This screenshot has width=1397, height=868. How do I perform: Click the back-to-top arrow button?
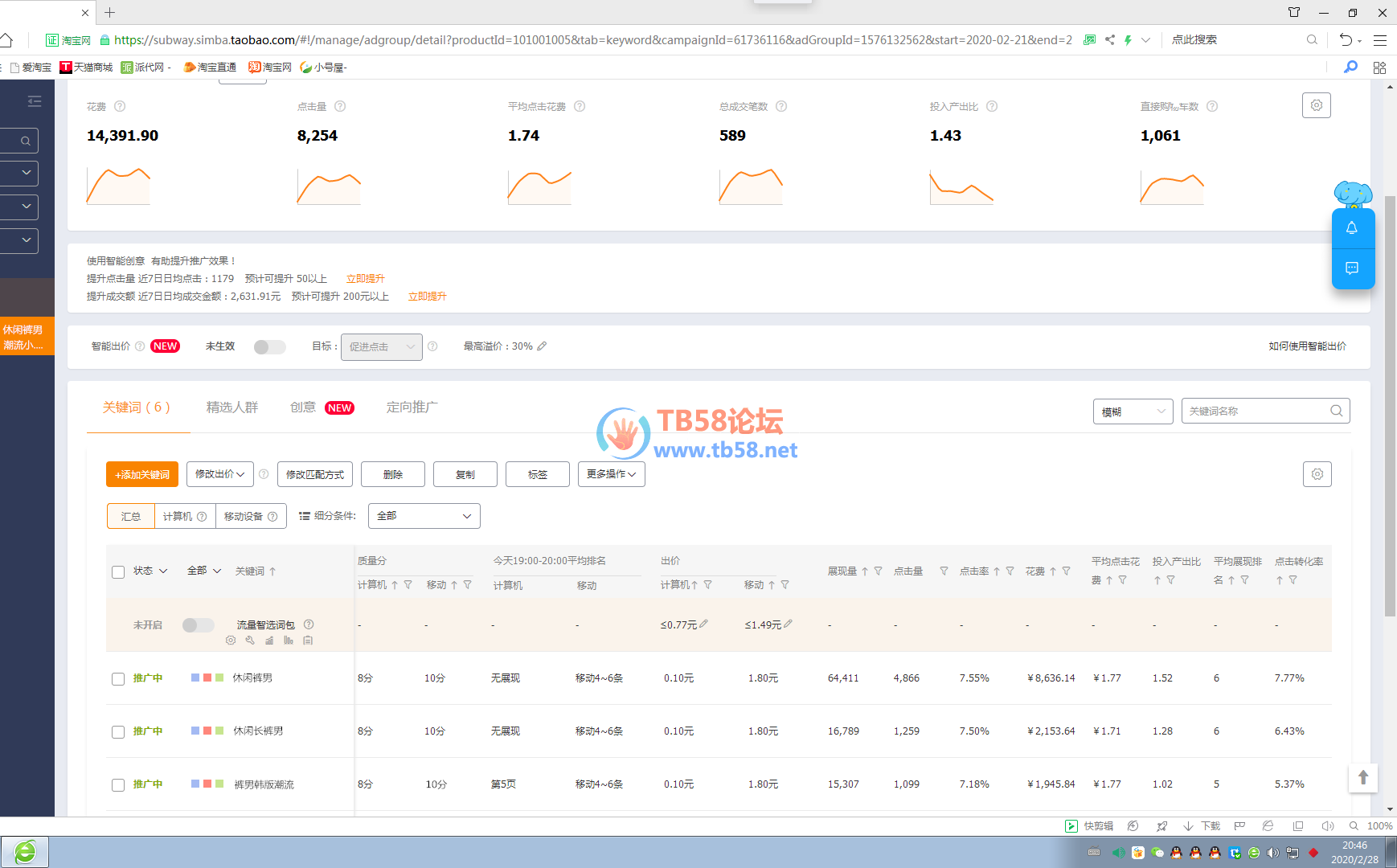(1362, 777)
